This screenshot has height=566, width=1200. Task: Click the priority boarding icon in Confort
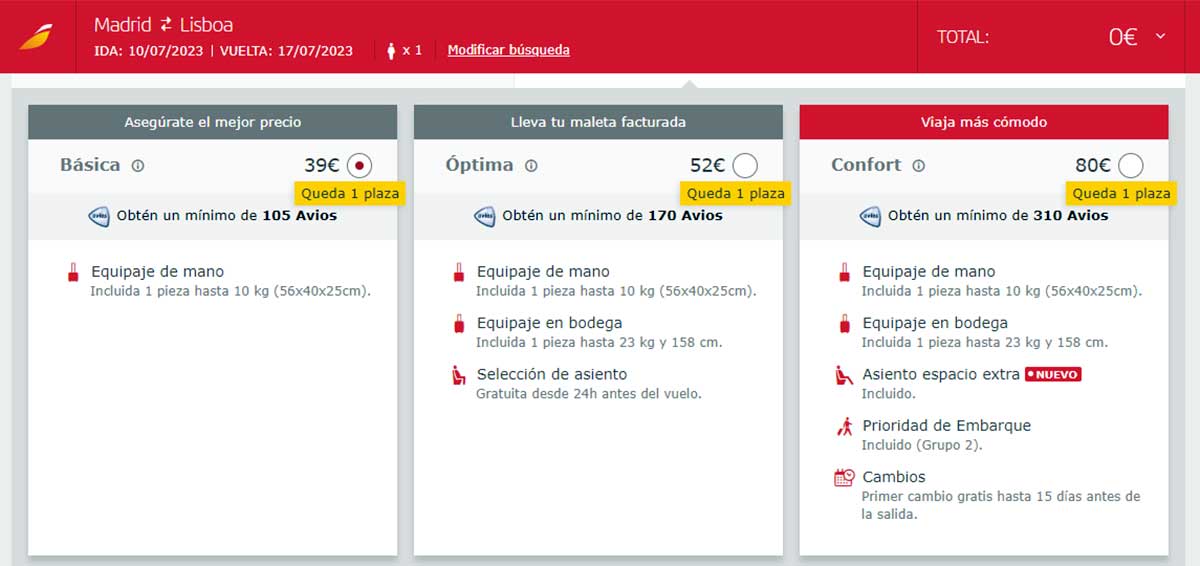point(844,427)
